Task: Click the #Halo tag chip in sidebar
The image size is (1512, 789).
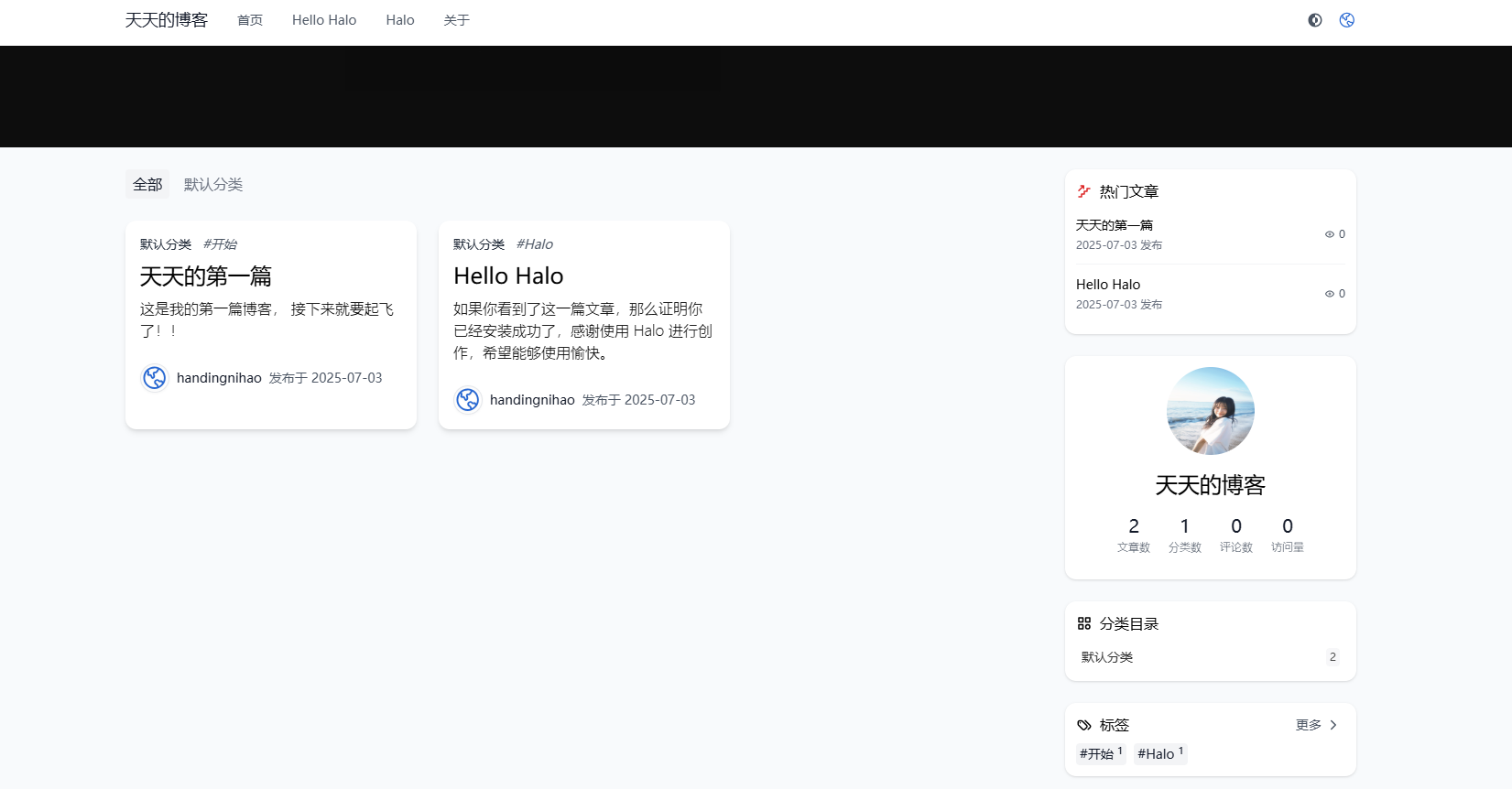Action: pyautogui.click(x=1160, y=753)
